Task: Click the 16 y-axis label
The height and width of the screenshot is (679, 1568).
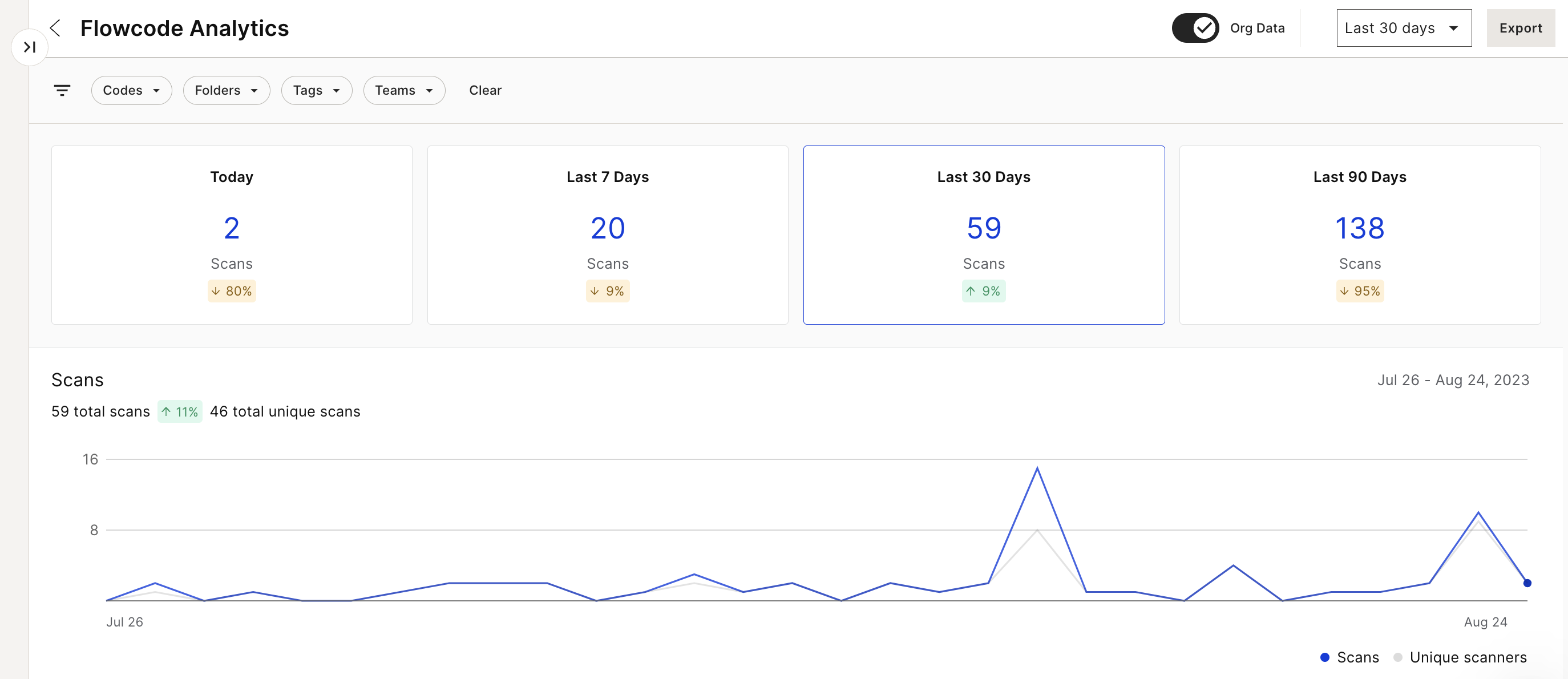Action: (x=90, y=460)
